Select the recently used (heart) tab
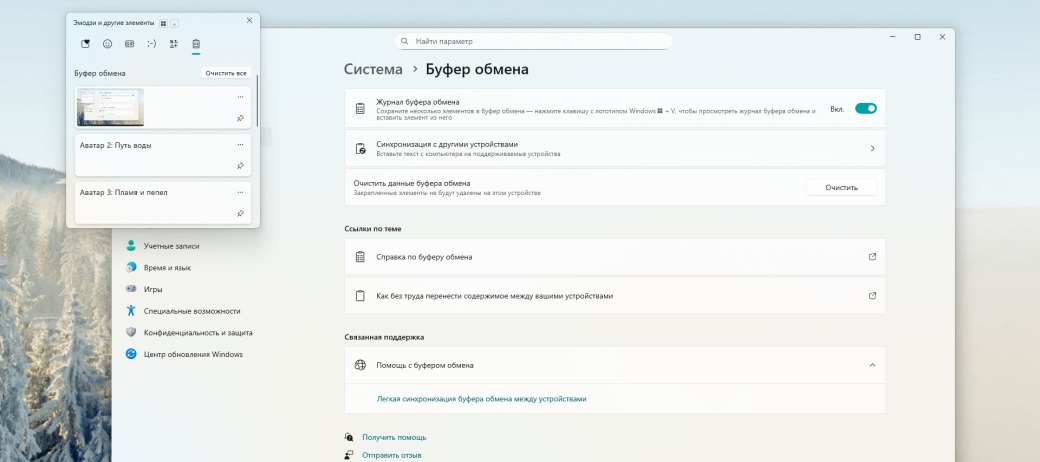The height and width of the screenshot is (462, 1040). tap(85, 44)
